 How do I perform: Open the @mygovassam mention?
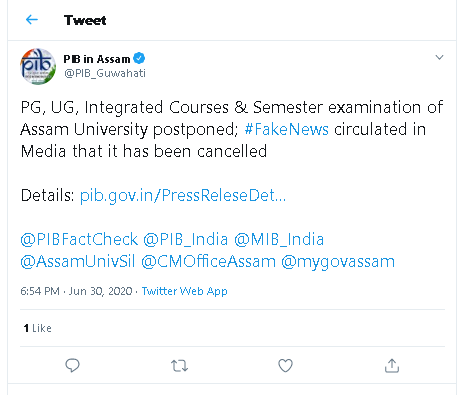[338, 262]
